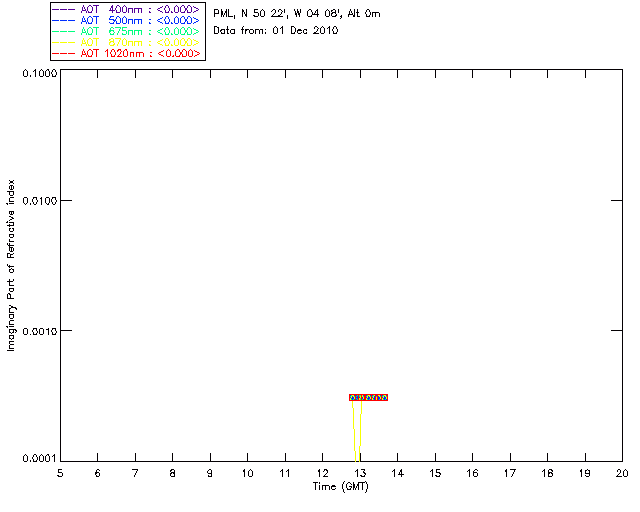640x512 pixels.
Task: Click the 0.0001 y-axis value
Action: (40, 459)
